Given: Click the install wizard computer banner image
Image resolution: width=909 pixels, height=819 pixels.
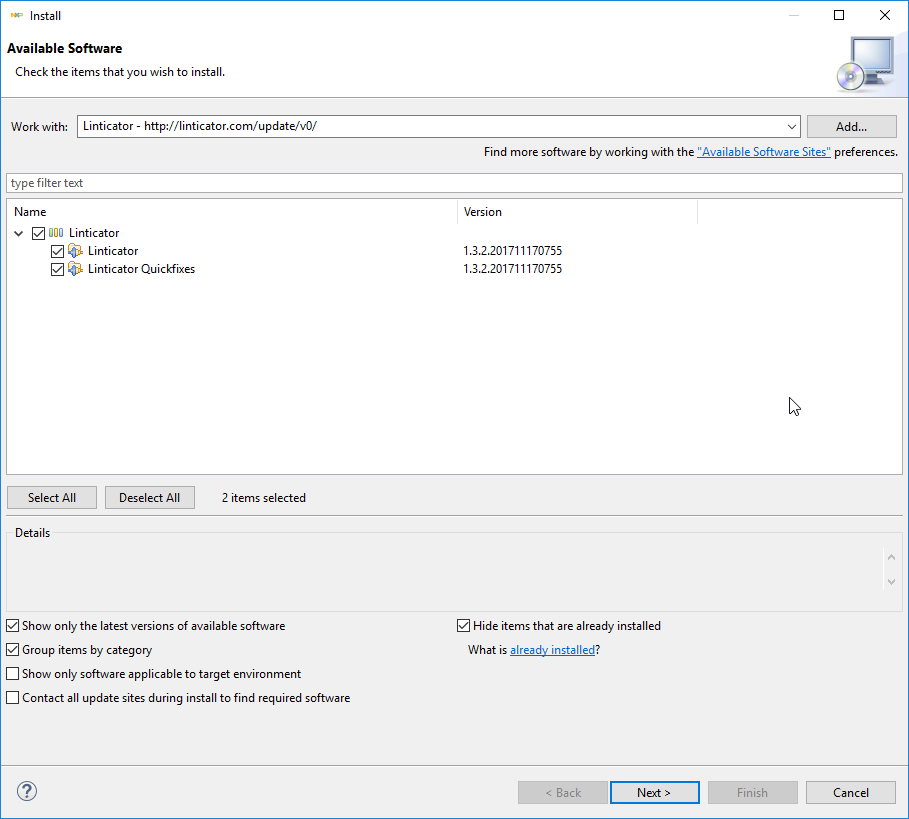Looking at the screenshot, I should 866,64.
